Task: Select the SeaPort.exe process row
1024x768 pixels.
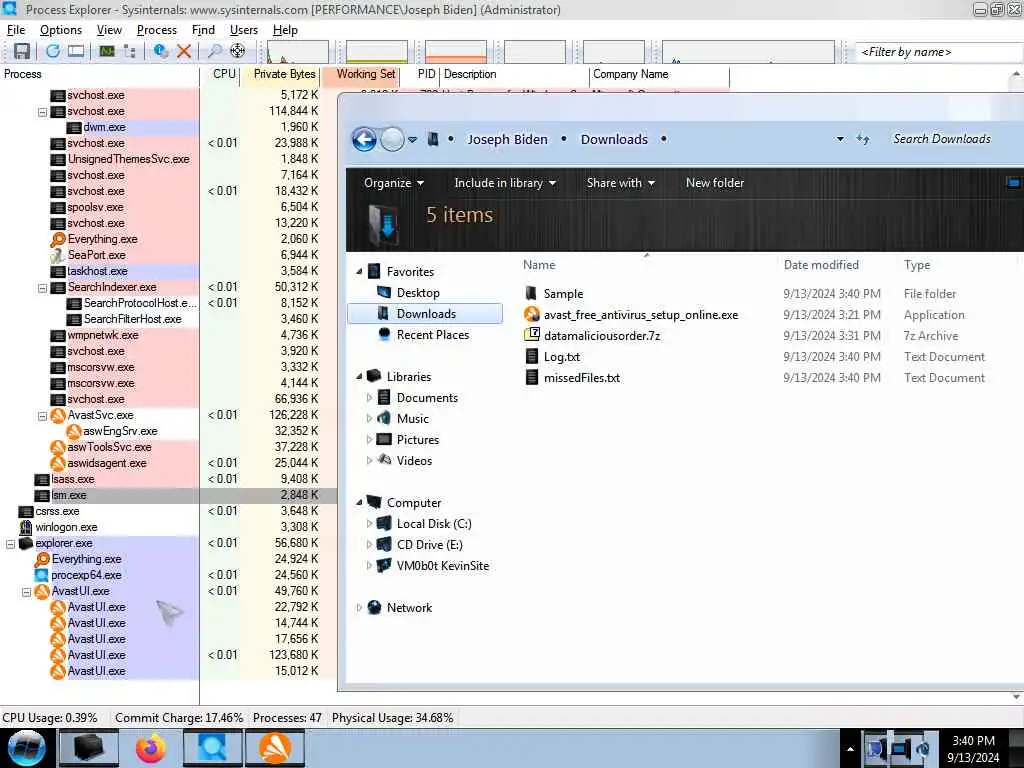Action: tap(96, 255)
